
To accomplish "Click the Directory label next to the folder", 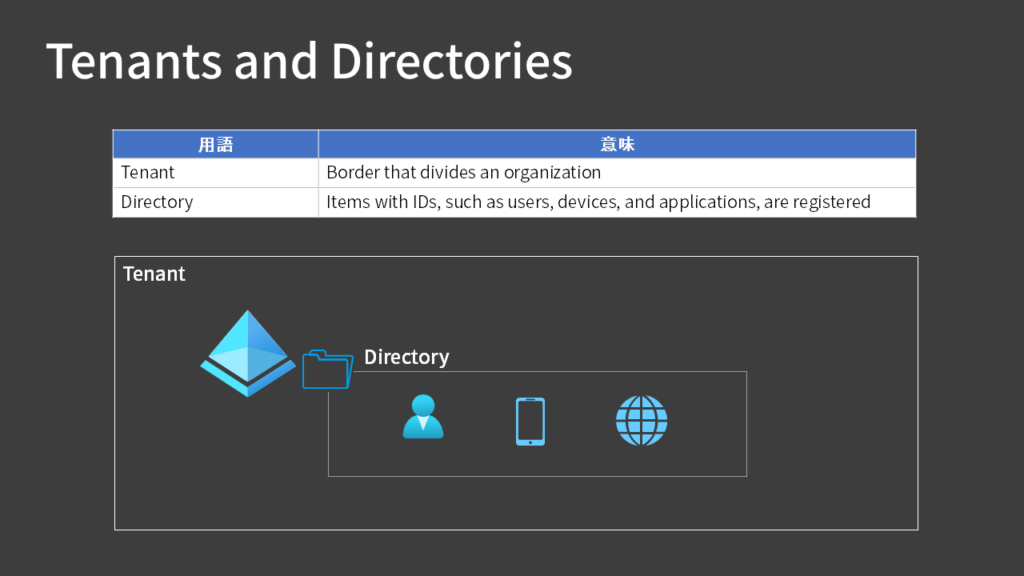I will click(x=406, y=356).
